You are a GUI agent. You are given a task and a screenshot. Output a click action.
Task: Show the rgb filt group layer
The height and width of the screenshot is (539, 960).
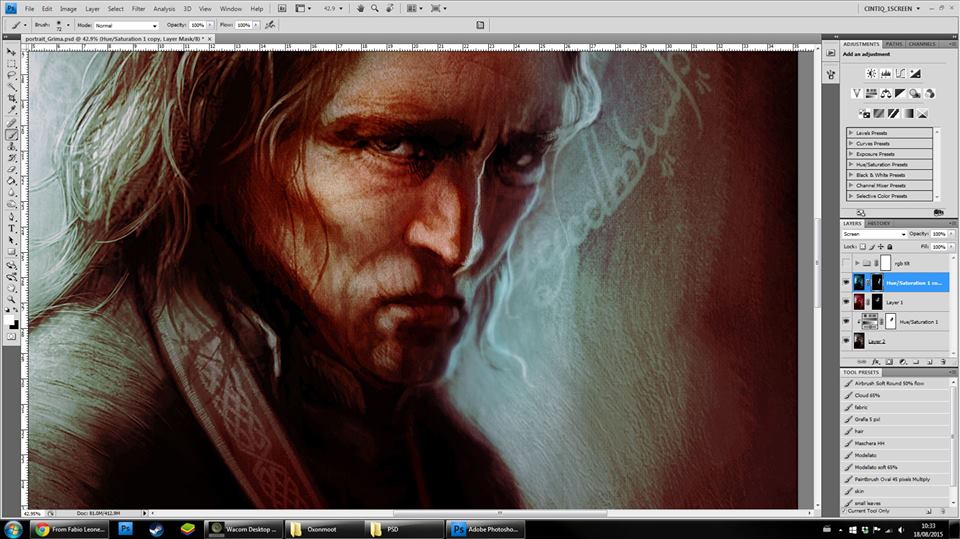[x=847, y=263]
